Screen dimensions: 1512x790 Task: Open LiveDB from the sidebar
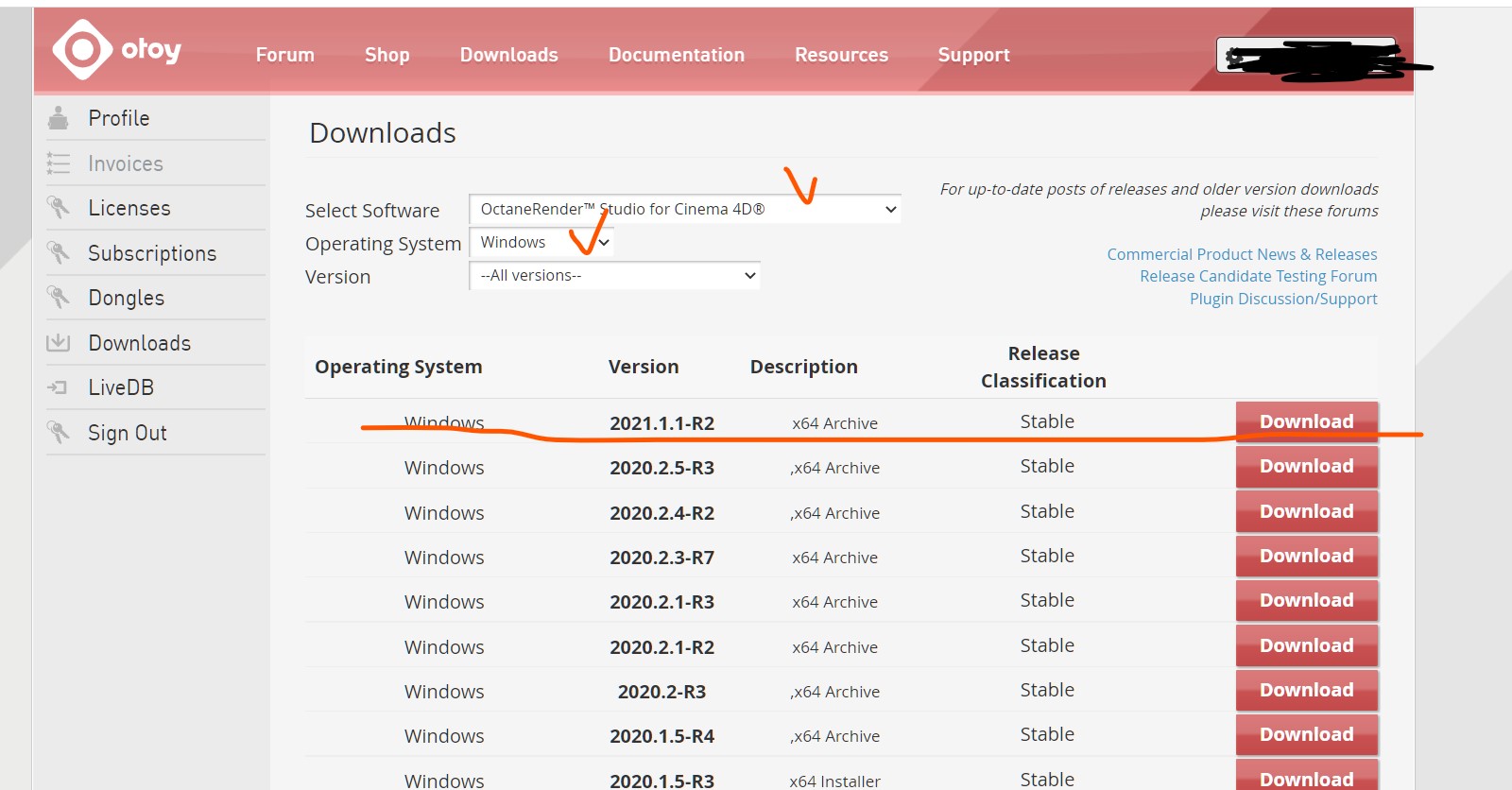pyautogui.click(x=121, y=387)
